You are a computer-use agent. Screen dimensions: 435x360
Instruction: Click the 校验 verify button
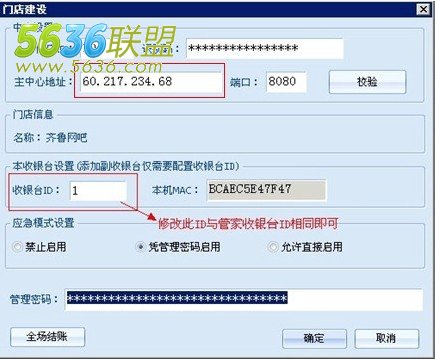click(x=367, y=82)
